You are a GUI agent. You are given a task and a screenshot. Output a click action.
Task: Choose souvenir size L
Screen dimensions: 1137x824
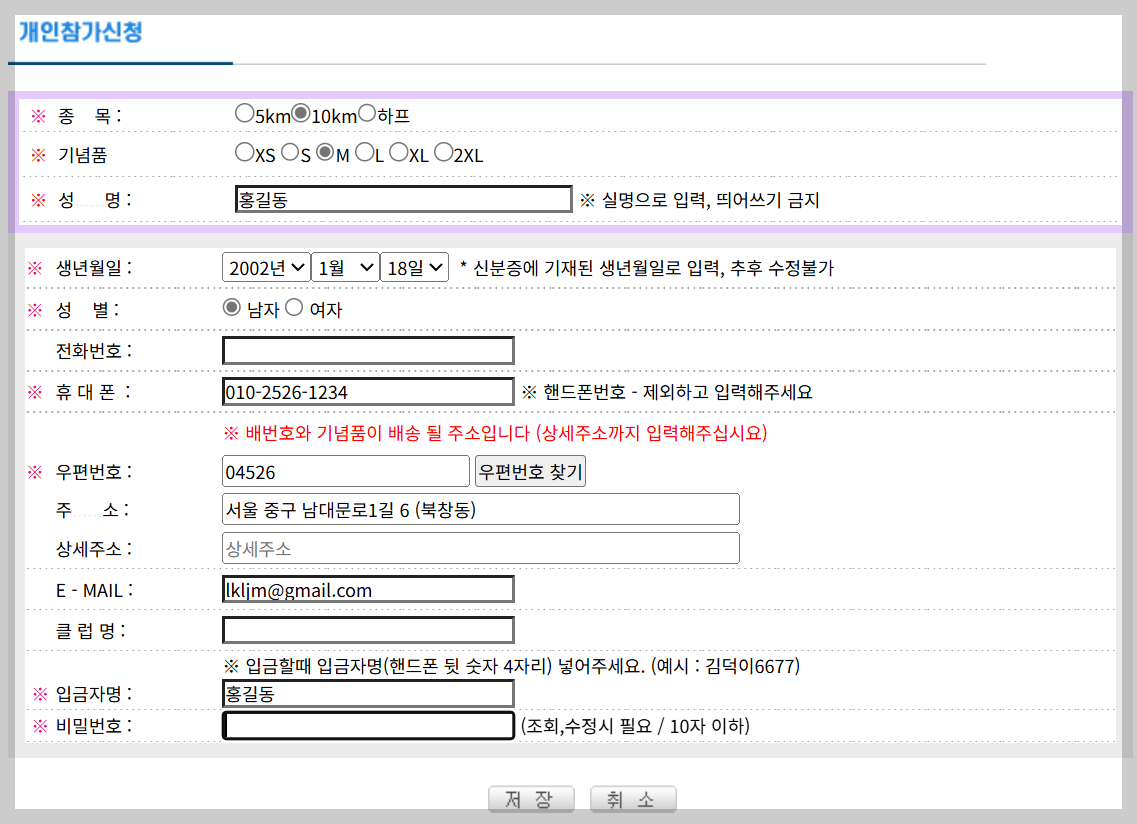click(x=365, y=152)
